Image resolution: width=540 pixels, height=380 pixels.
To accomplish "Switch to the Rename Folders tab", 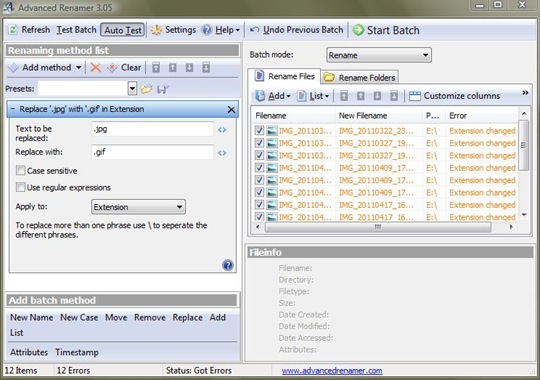I will 360,78.
